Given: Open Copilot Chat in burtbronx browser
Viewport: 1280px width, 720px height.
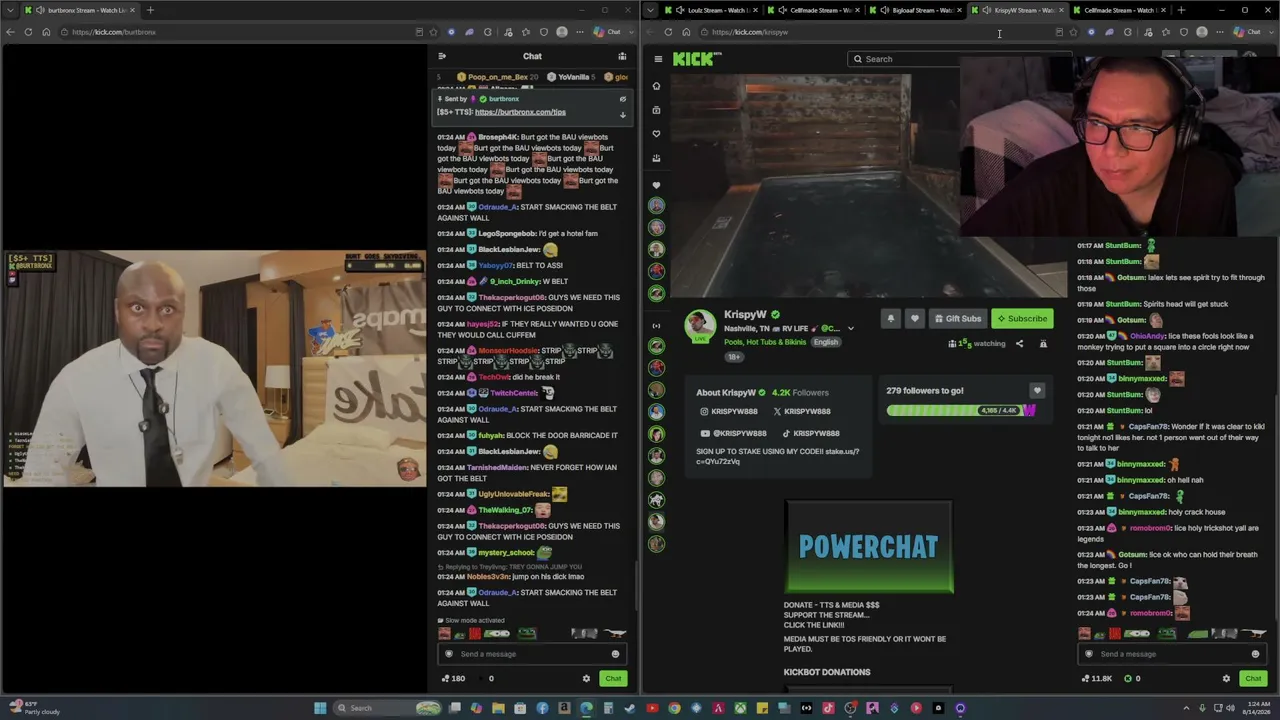Looking at the screenshot, I should [x=608, y=32].
